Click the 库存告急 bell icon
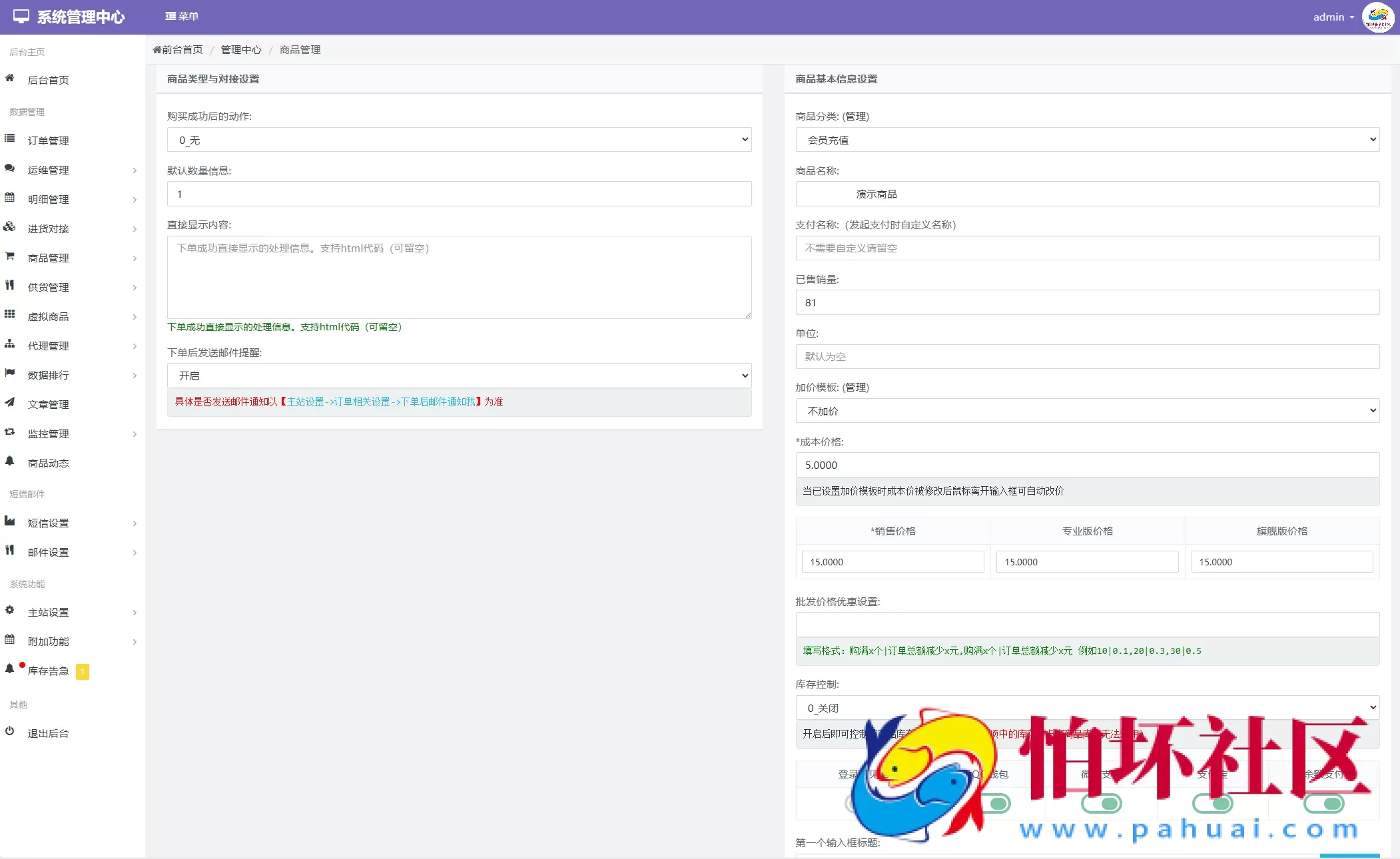The height and width of the screenshot is (859, 1400). click(x=10, y=669)
